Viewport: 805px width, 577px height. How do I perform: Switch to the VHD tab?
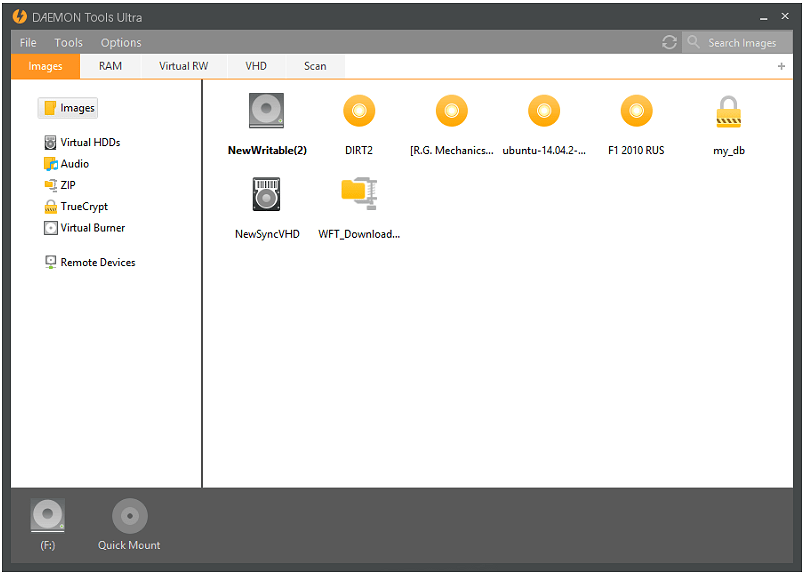pyautogui.click(x=256, y=66)
